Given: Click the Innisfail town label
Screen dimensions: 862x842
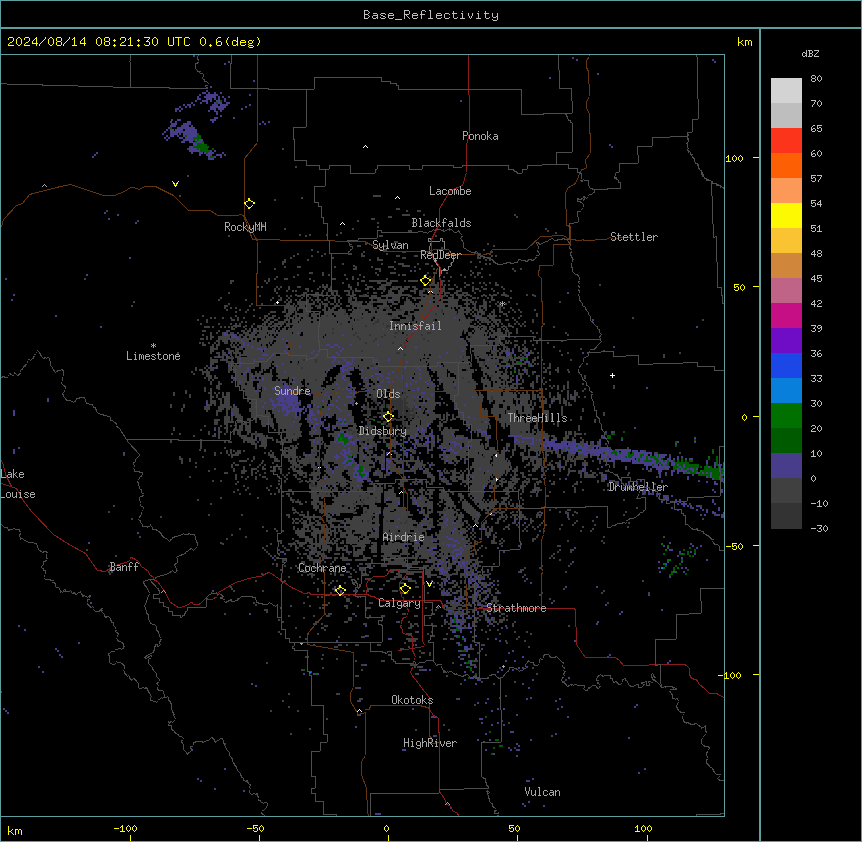Looking at the screenshot, I should click(x=415, y=326).
